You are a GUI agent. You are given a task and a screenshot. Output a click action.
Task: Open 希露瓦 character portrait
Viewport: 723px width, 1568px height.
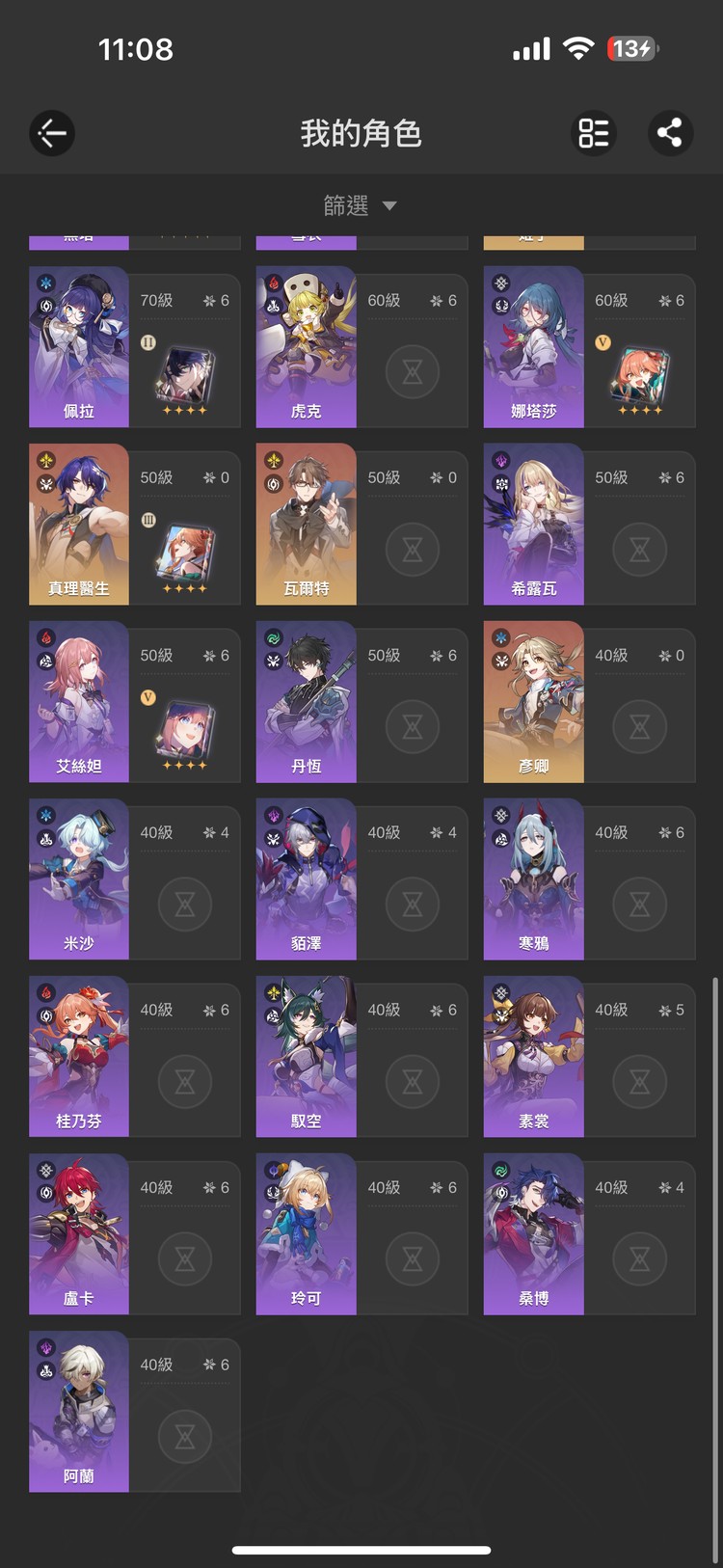[533, 525]
